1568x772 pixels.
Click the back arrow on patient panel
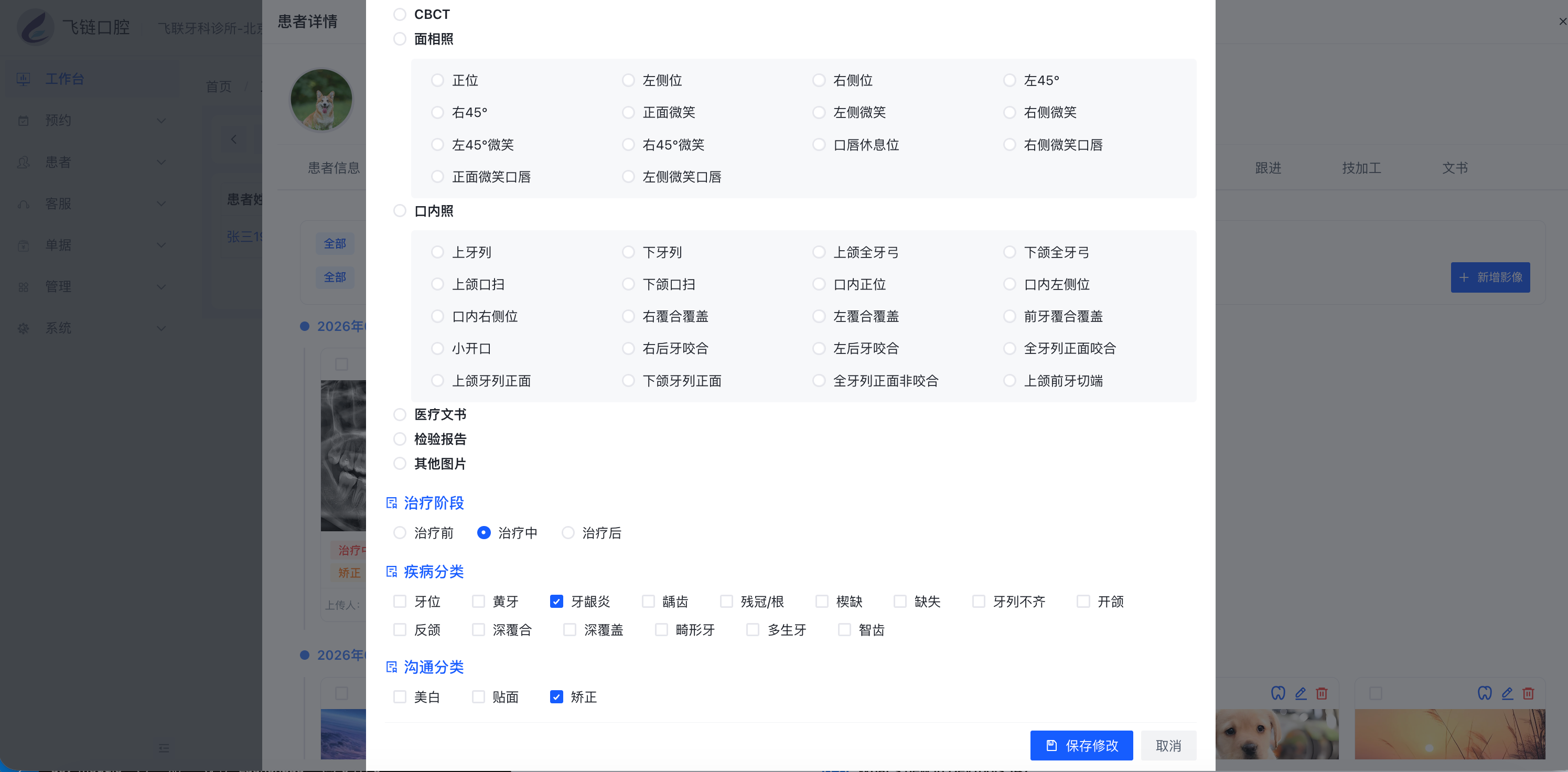[x=234, y=140]
